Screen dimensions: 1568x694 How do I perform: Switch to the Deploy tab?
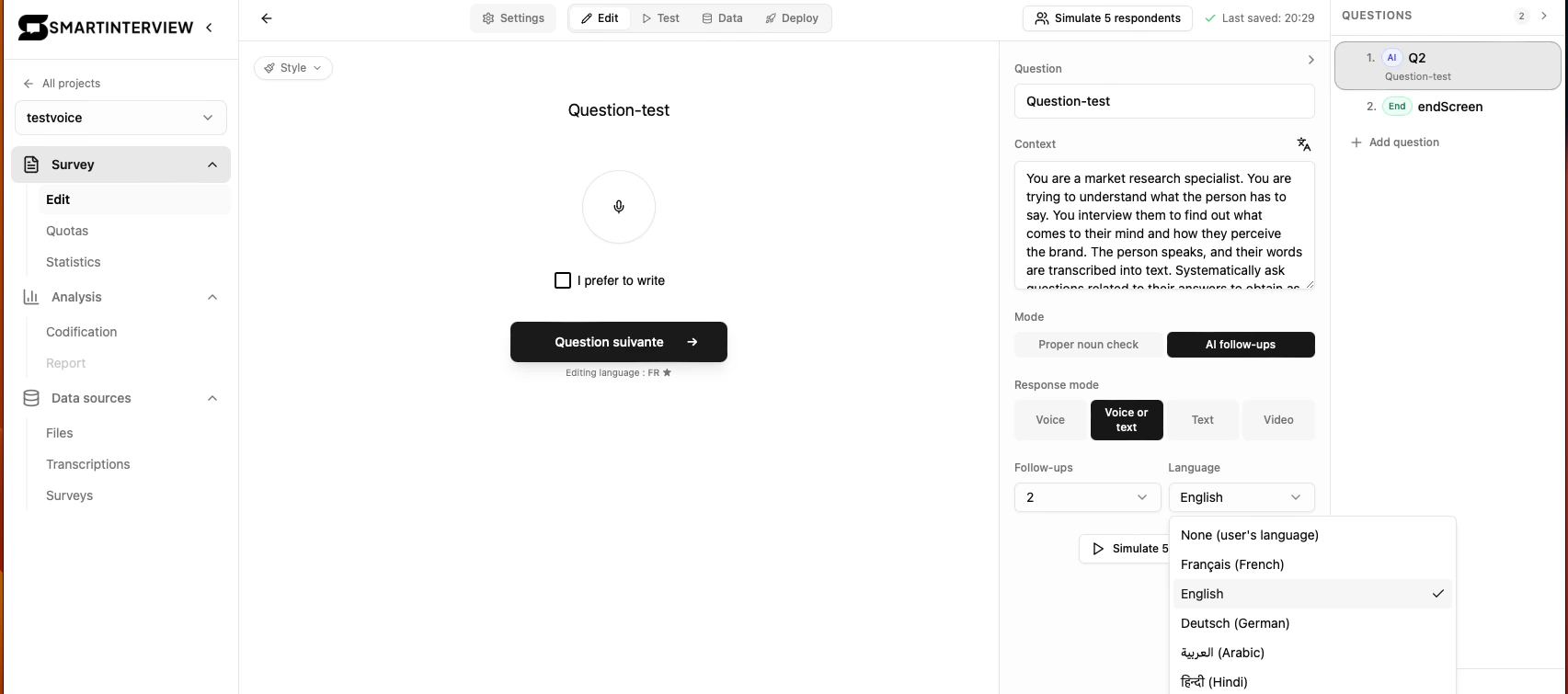pyautogui.click(x=792, y=18)
